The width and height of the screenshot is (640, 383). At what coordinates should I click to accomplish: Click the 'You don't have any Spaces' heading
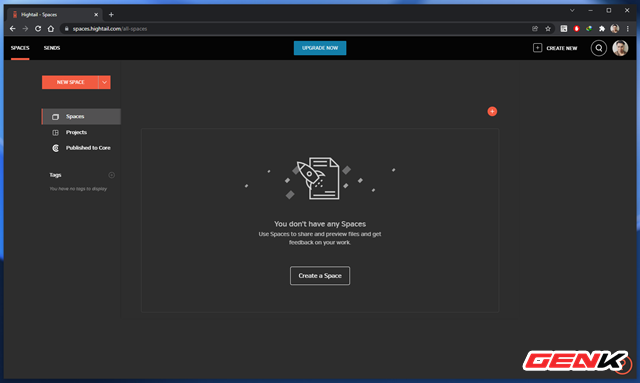(320, 224)
